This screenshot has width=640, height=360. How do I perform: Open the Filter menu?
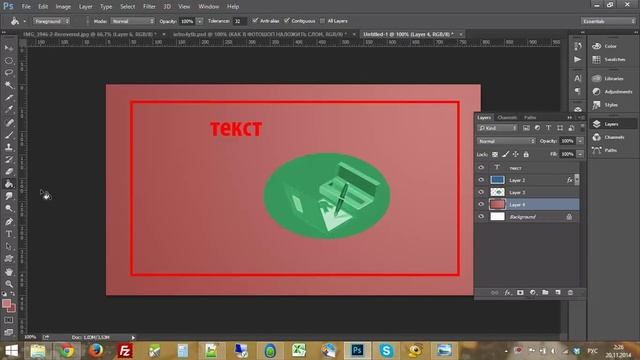click(149, 7)
